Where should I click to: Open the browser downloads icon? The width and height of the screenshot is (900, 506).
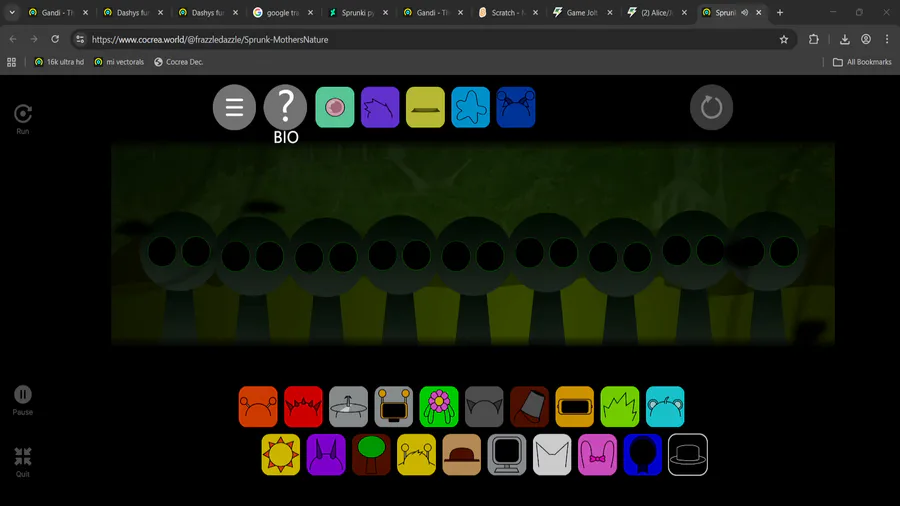(x=845, y=39)
